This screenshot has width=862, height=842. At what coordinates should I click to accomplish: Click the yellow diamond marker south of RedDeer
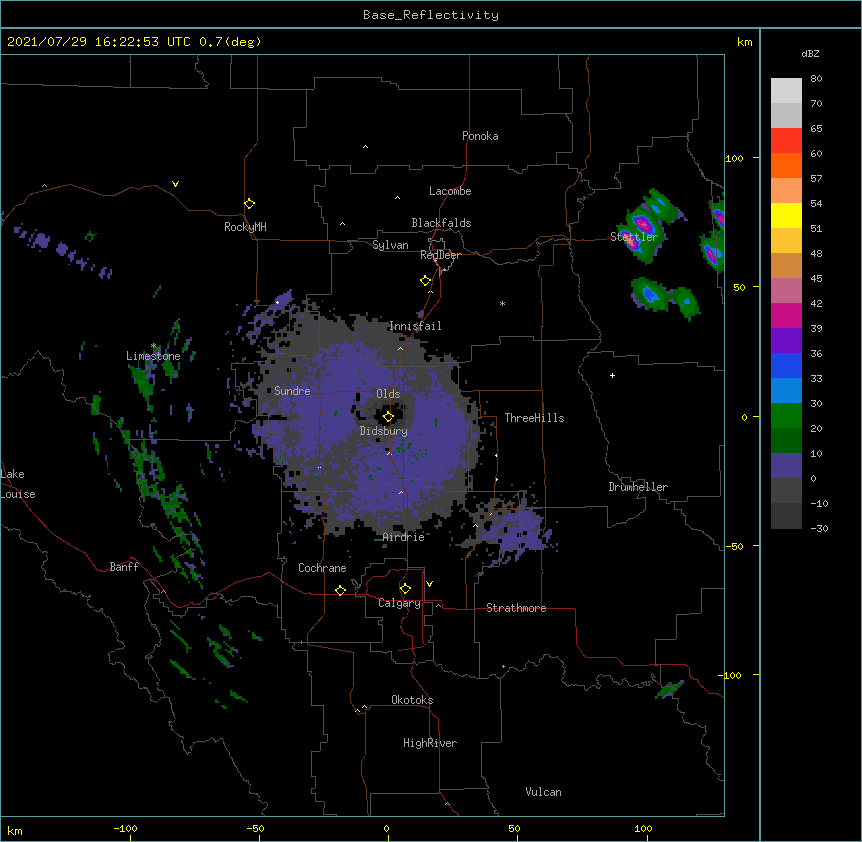pyautogui.click(x=425, y=281)
